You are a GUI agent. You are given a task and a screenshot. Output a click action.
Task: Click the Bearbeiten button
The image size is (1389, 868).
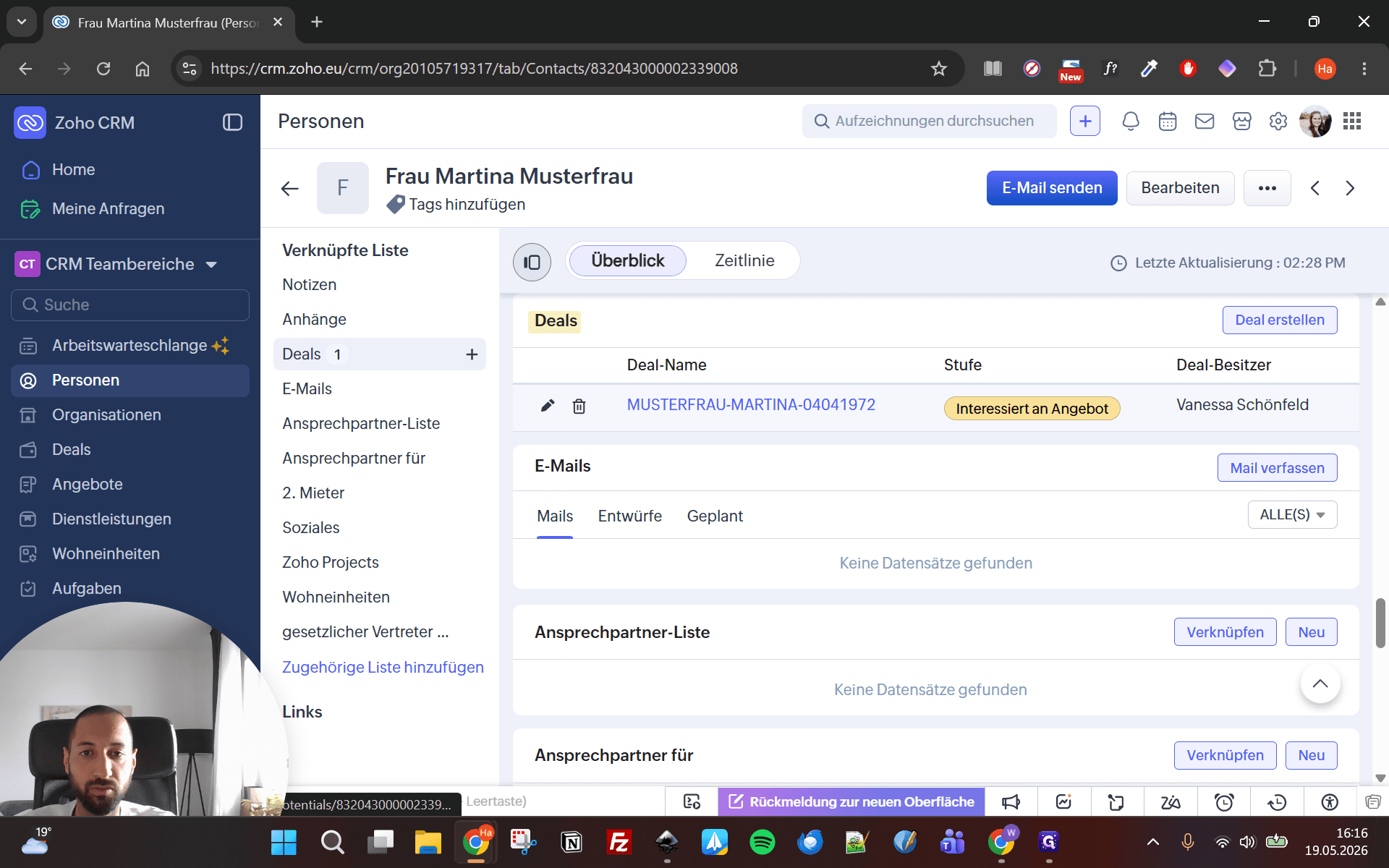[x=1180, y=188]
